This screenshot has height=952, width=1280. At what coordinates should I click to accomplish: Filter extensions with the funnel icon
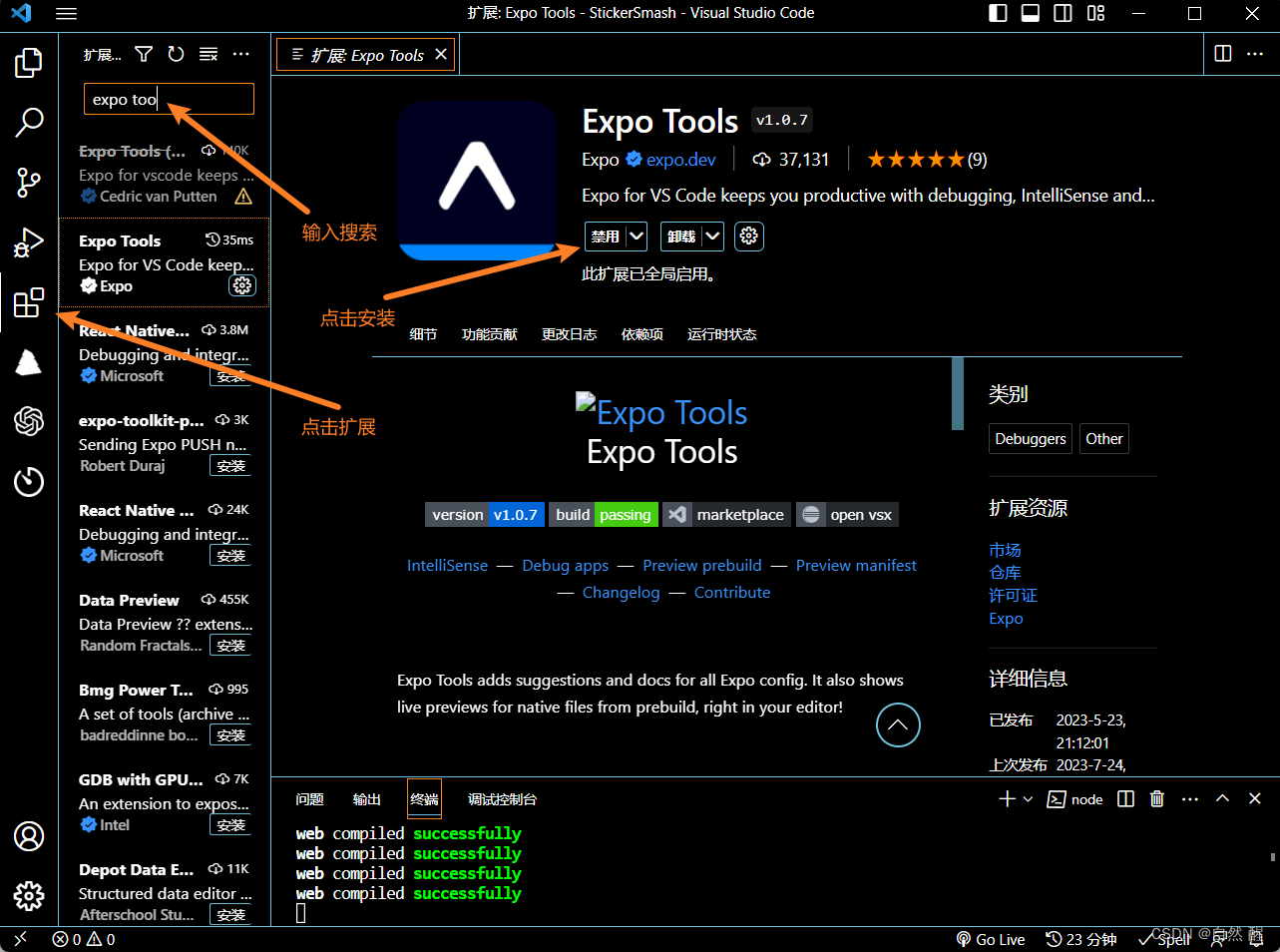tap(144, 54)
